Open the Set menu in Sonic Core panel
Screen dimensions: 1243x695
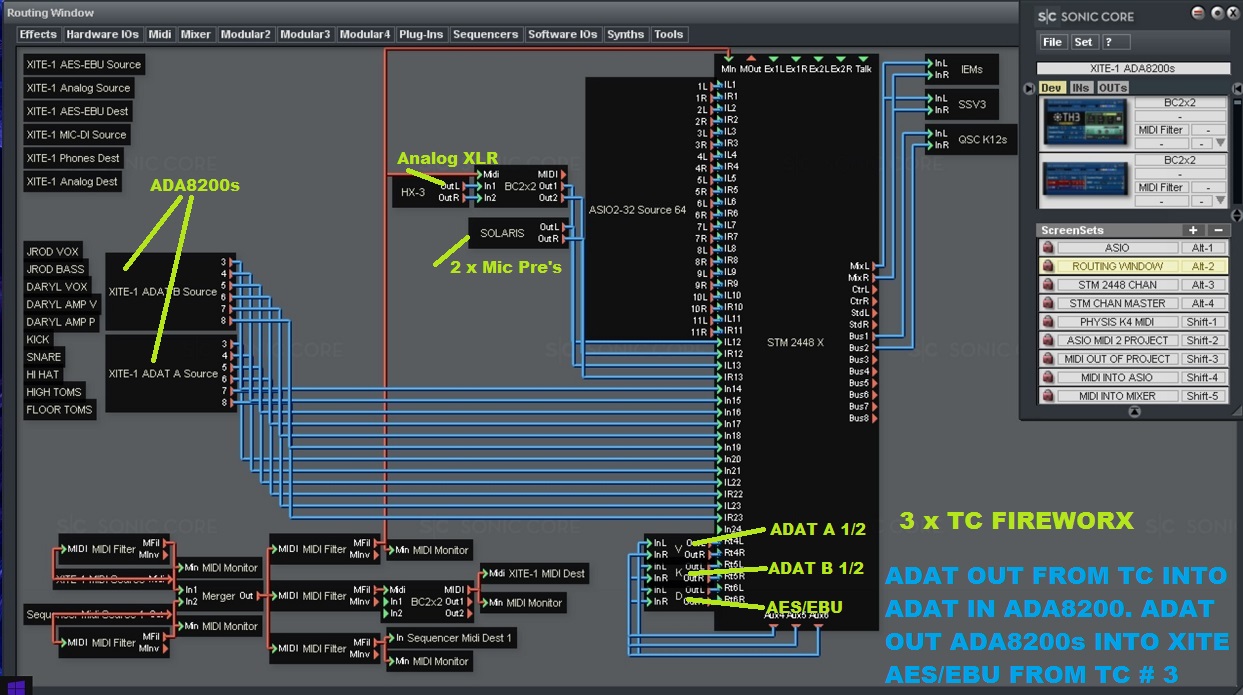click(1084, 42)
